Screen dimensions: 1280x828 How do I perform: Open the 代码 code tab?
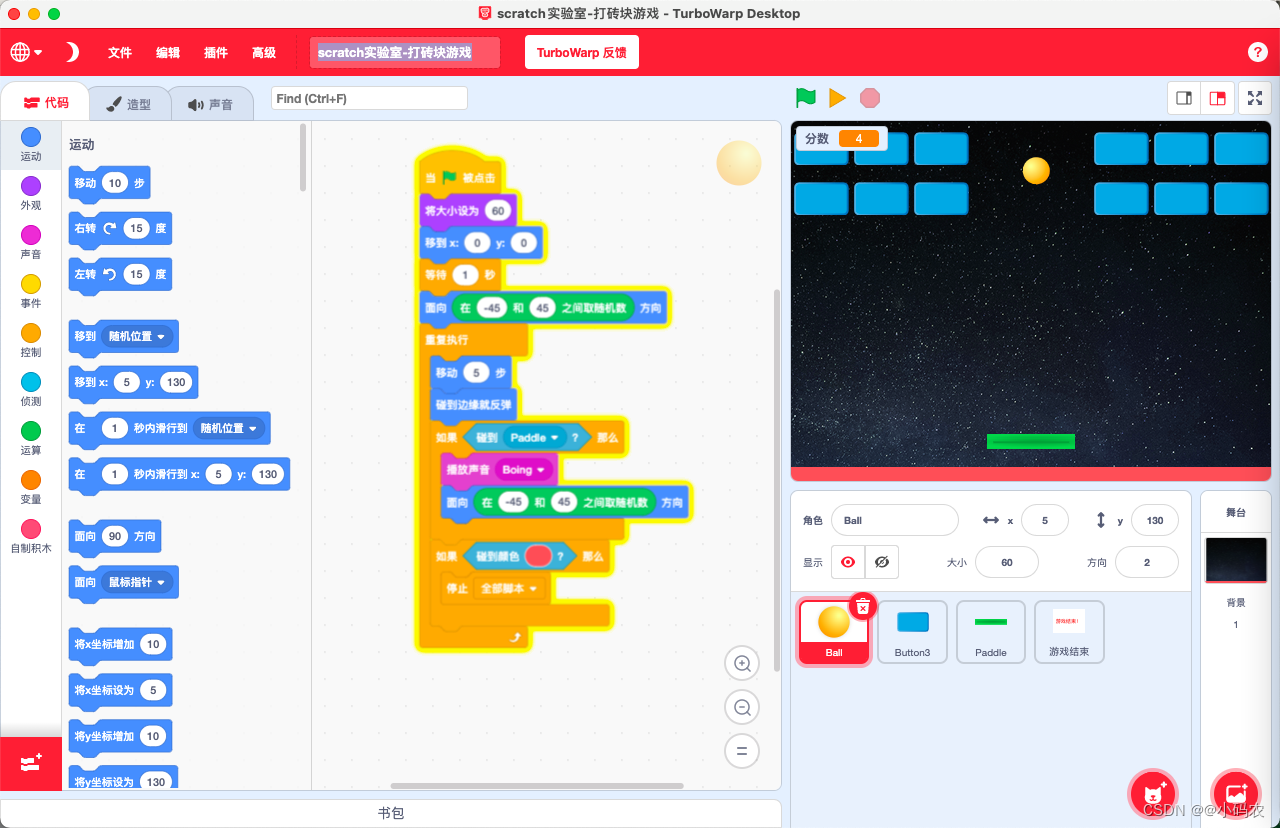pyautogui.click(x=46, y=103)
